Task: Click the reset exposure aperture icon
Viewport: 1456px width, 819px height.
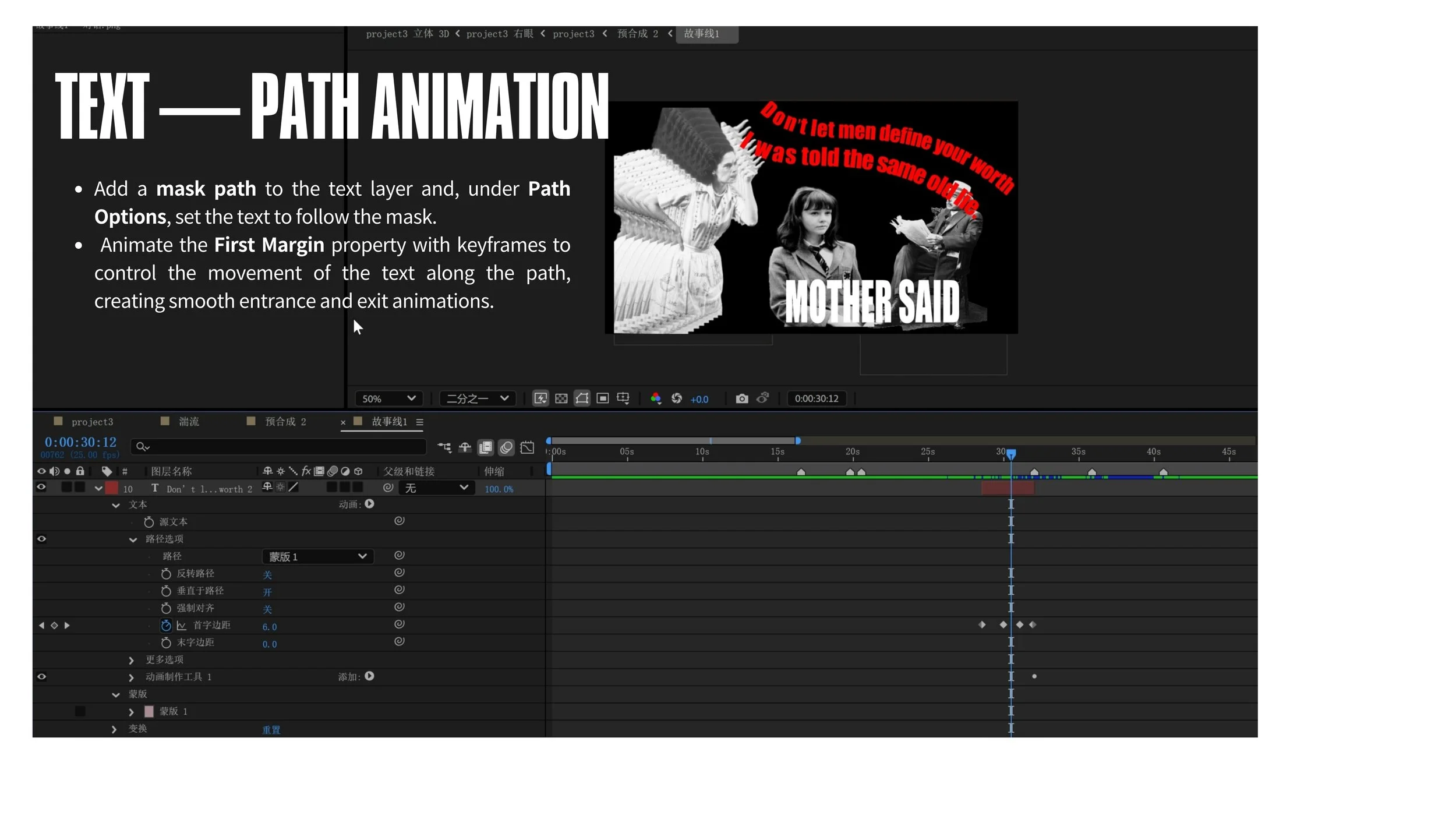Action: [x=677, y=398]
